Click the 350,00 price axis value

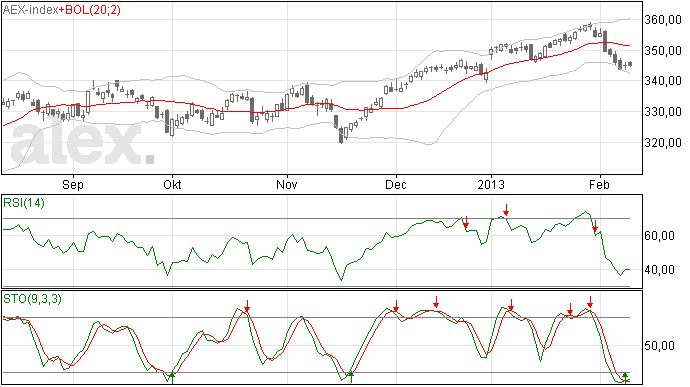point(663,51)
